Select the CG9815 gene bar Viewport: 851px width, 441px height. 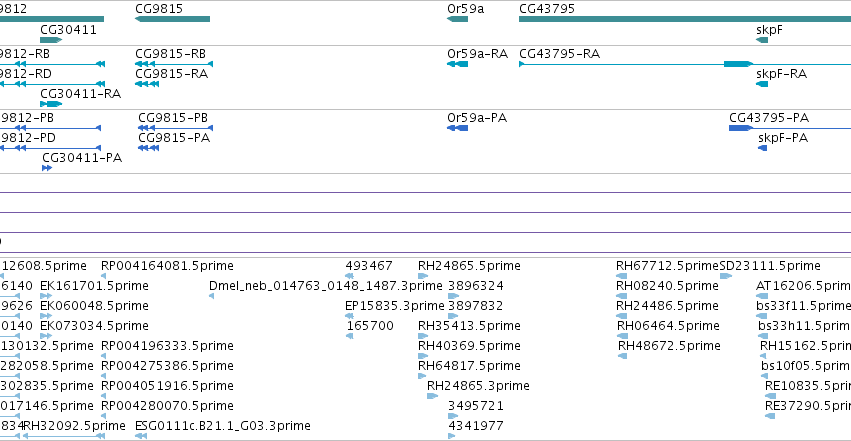[173, 19]
